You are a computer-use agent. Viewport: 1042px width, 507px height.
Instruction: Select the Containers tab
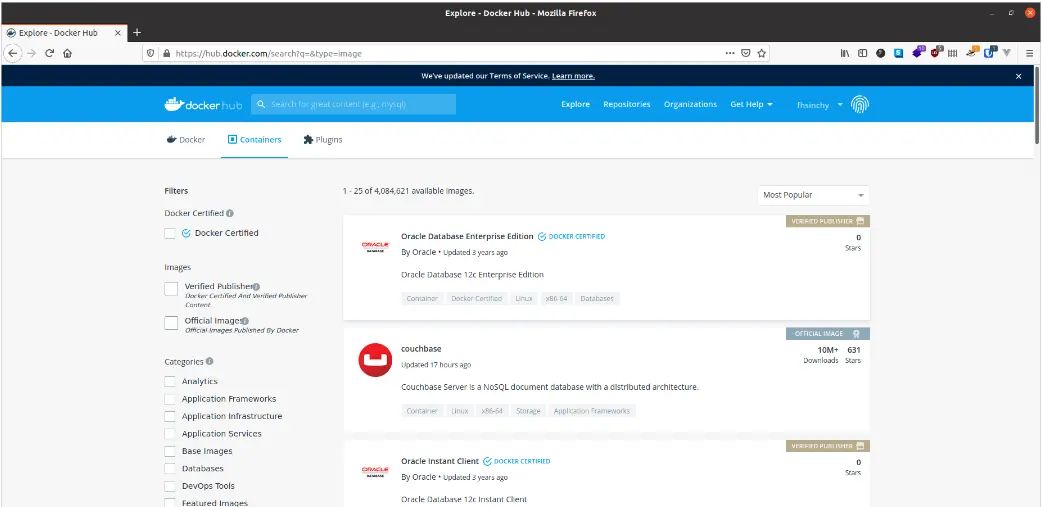pos(255,140)
